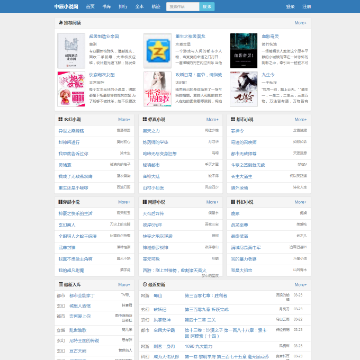Open the 全本 completed-books nav item
Image resolution: width=360 pixels, height=360 pixels.
coord(139,7)
